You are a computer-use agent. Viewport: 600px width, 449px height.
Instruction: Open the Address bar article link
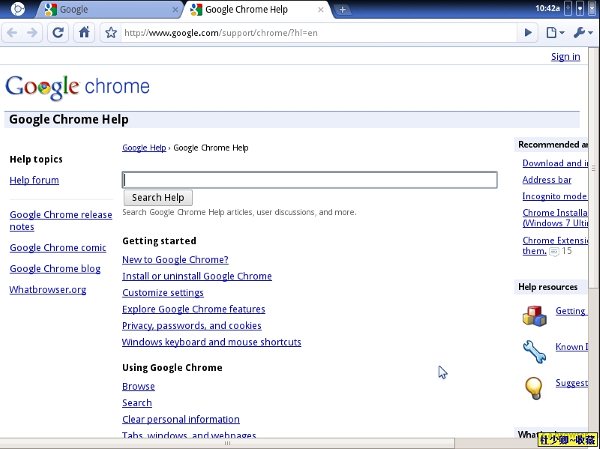(547, 180)
